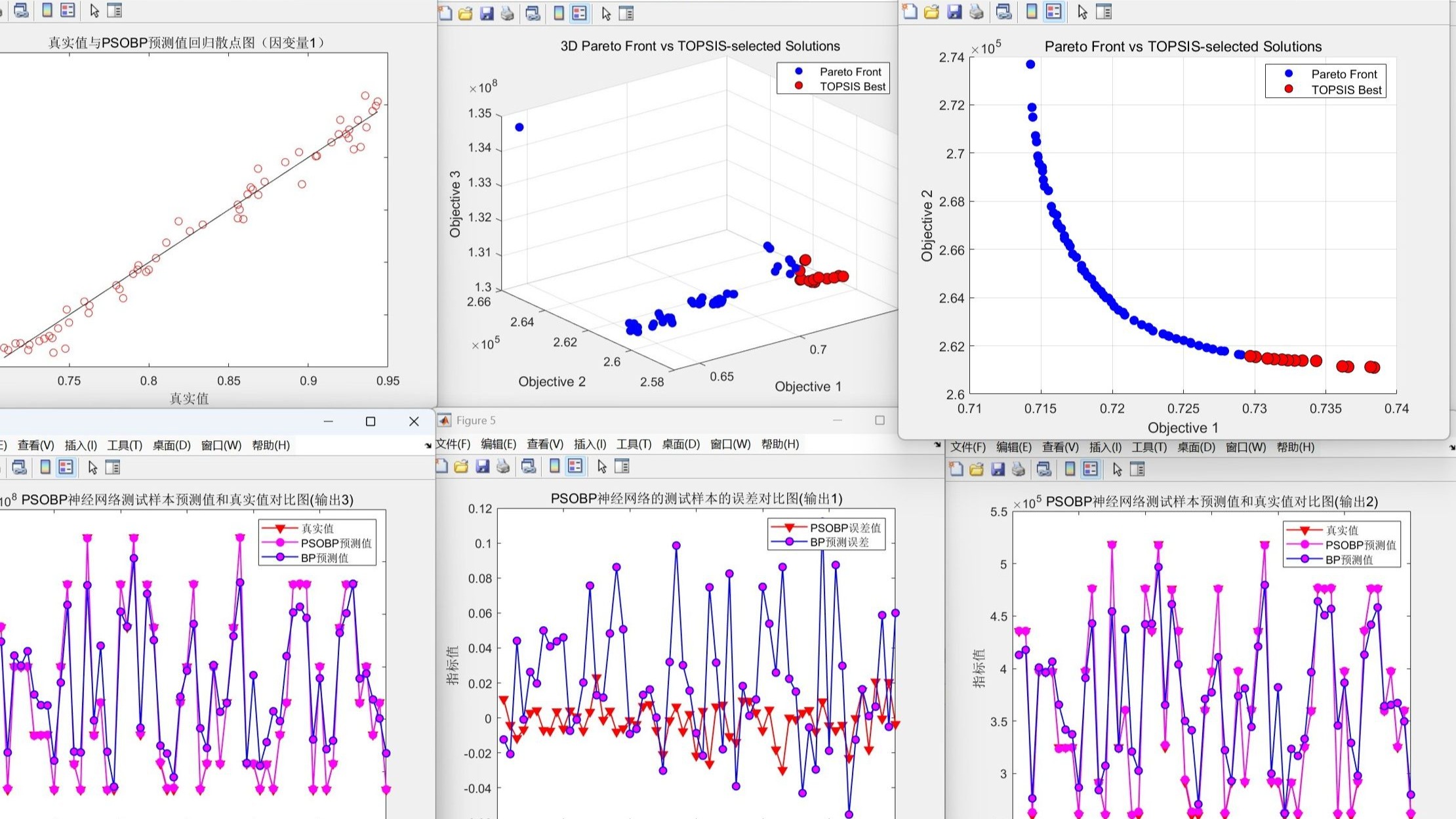Maximize the 输出3 comparison figure window
The height and width of the screenshot is (819, 1456).
(x=371, y=421)
